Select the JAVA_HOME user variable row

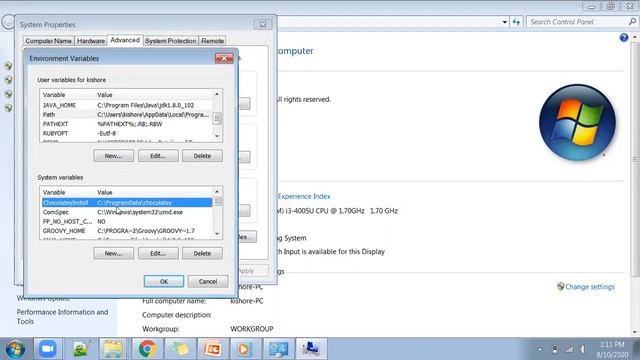coord(127,105)
